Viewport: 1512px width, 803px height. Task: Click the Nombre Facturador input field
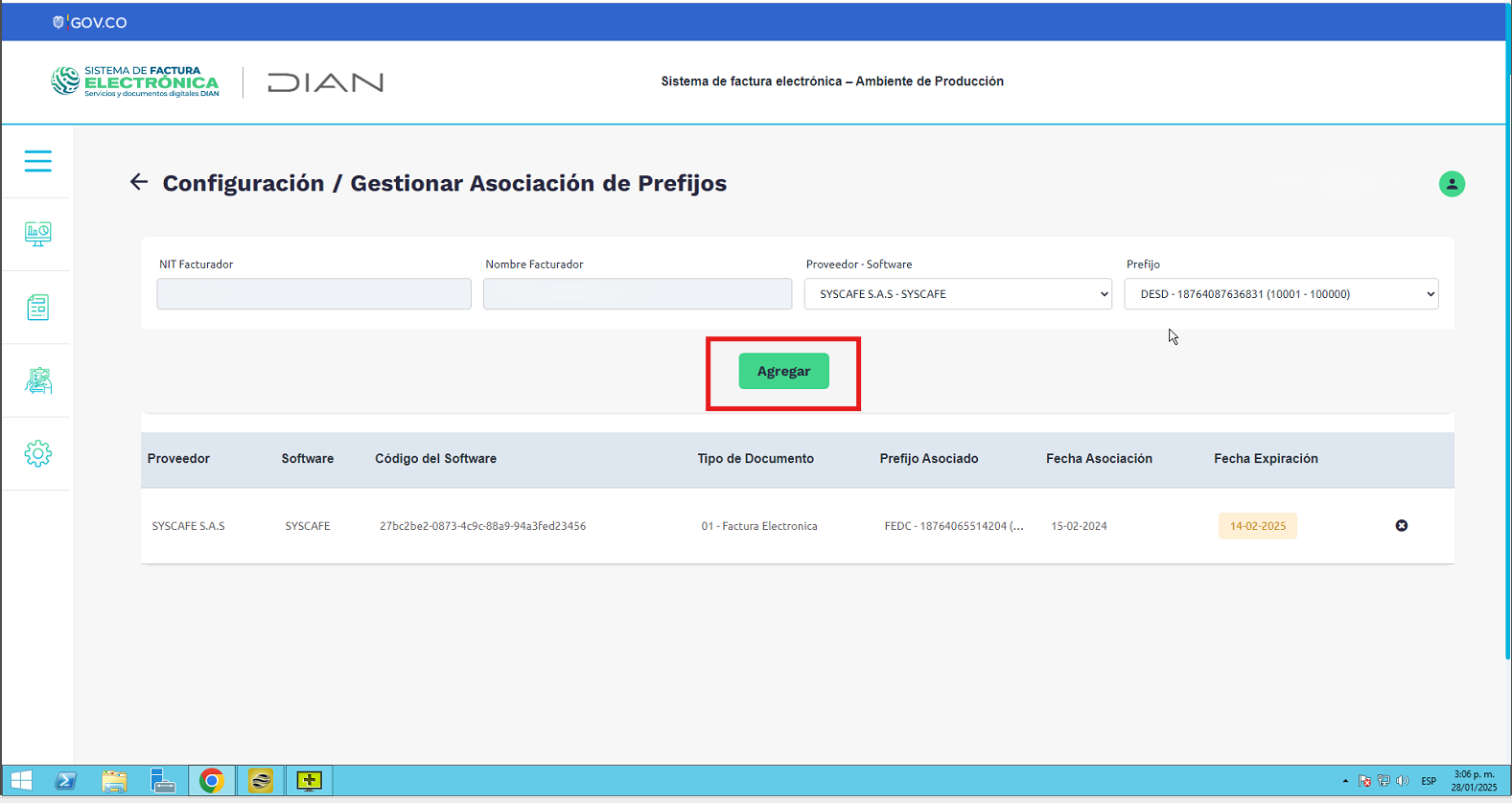click(637, 294)
